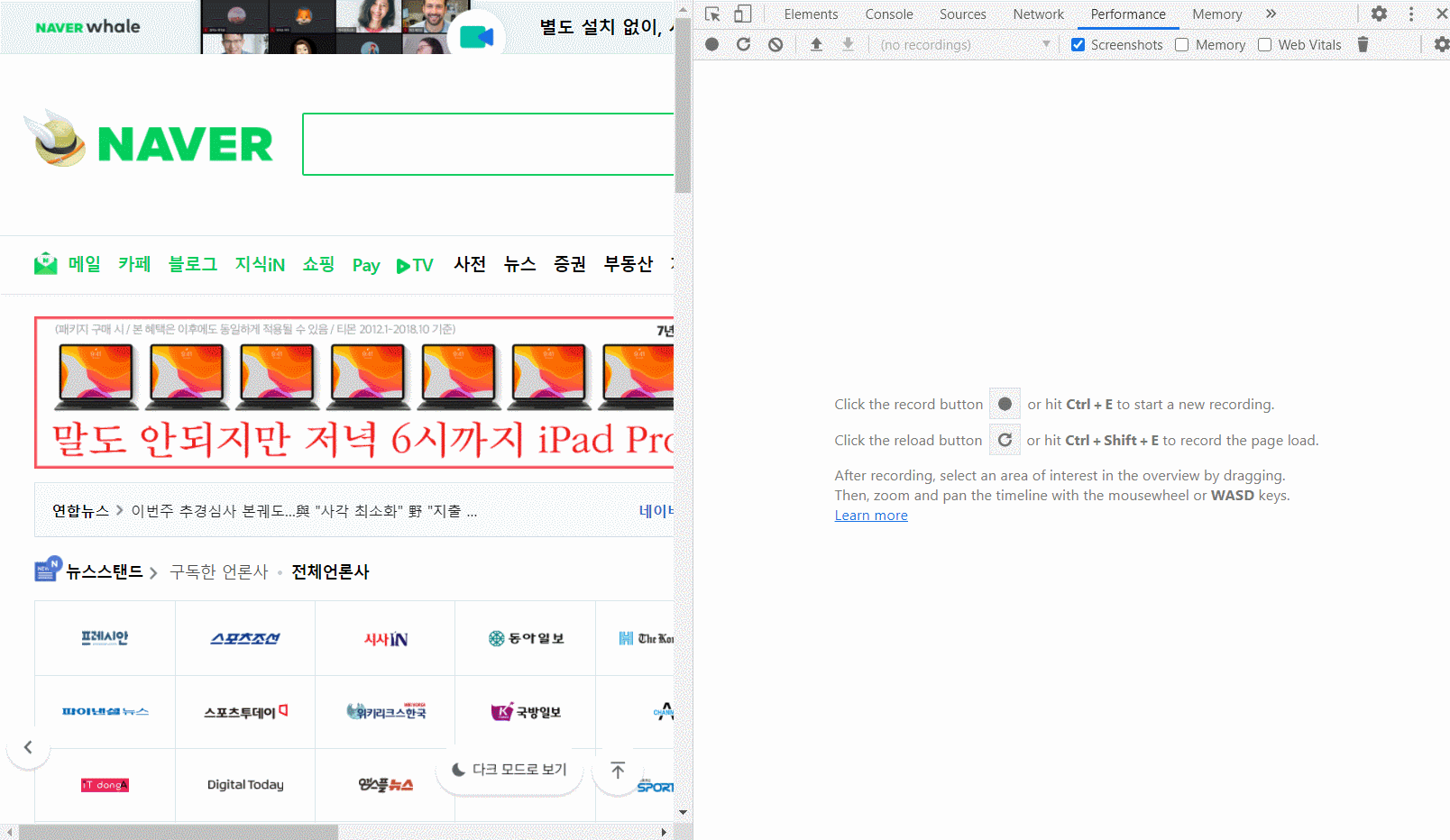
Task: Open the DevTools three-dot menu
Action: point(1411,14)
